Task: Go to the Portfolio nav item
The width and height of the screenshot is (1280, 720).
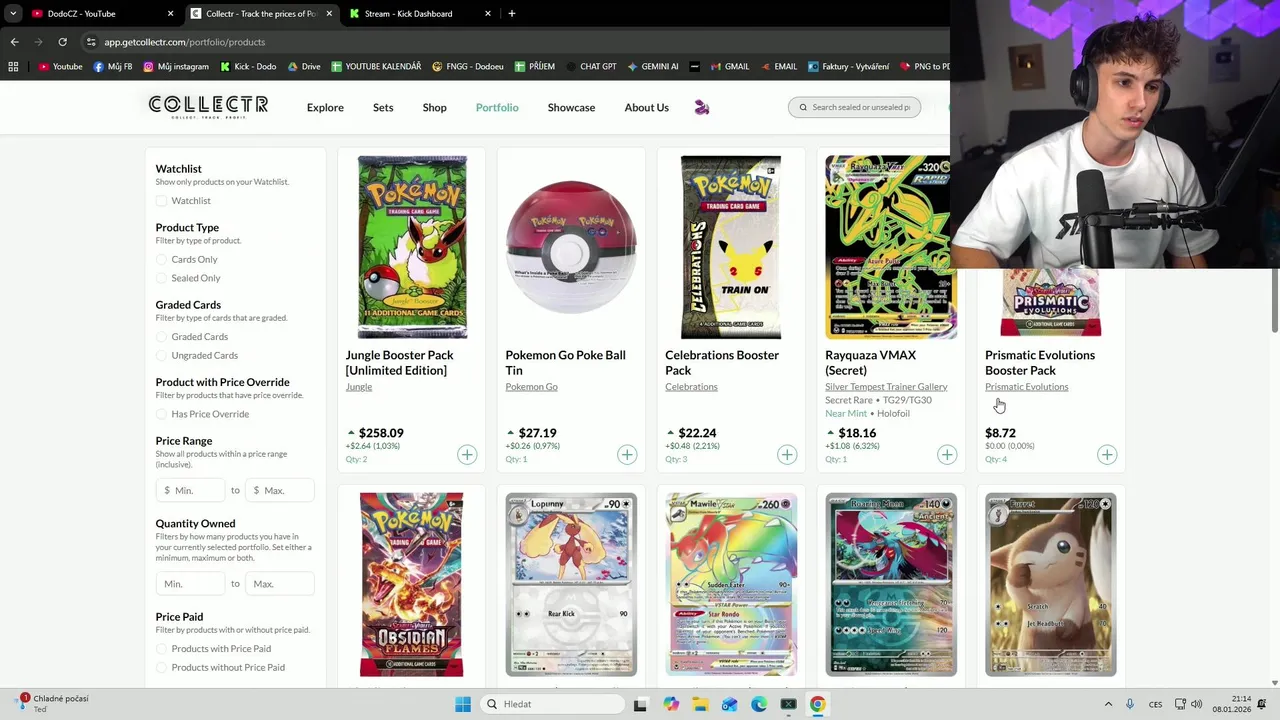Action: point(497,108)
